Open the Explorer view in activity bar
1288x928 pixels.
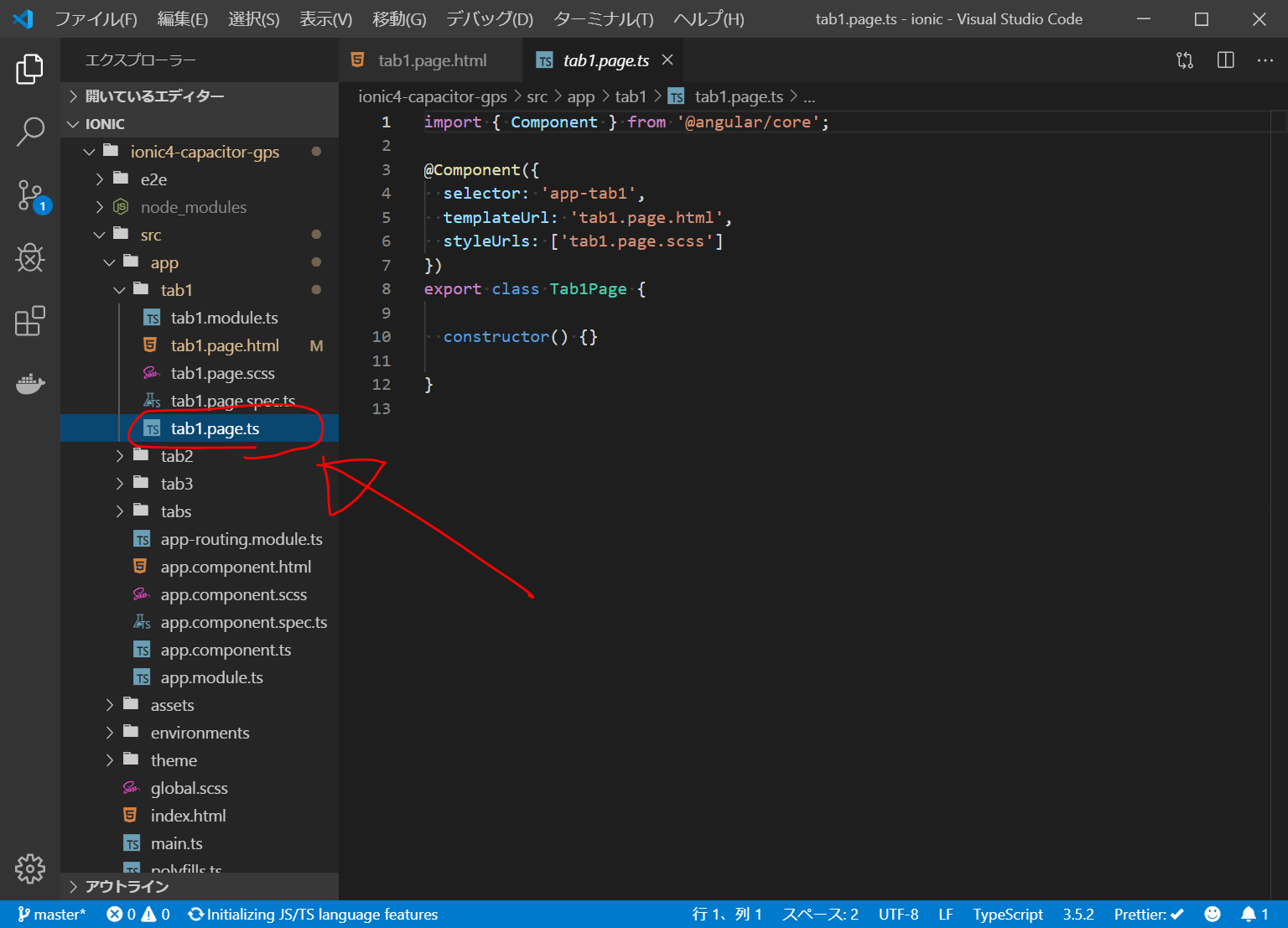tap(30, 69)
